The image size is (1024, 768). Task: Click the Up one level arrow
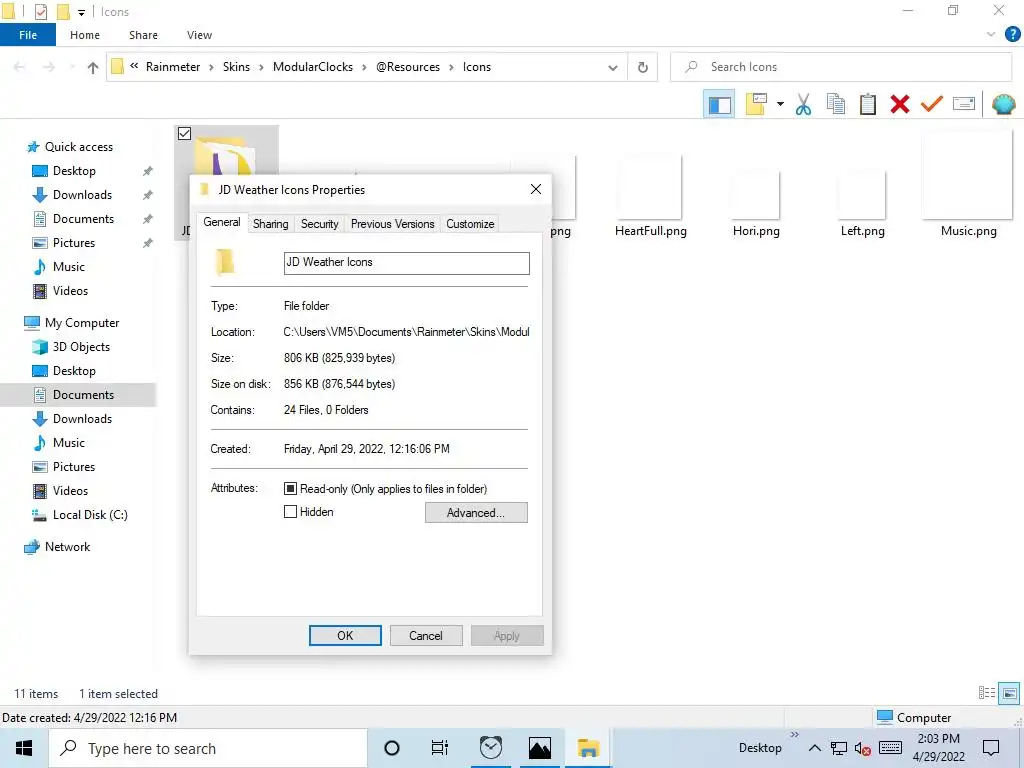[x=93, y=67]
